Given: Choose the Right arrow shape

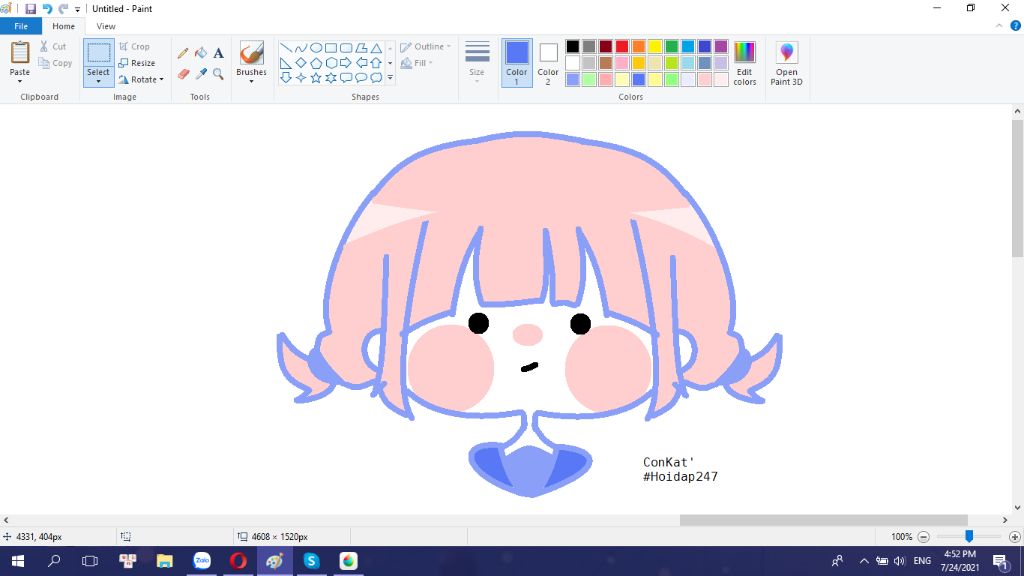Looking at the screenshot, I should pyautogui.click(x=346, y=63).
